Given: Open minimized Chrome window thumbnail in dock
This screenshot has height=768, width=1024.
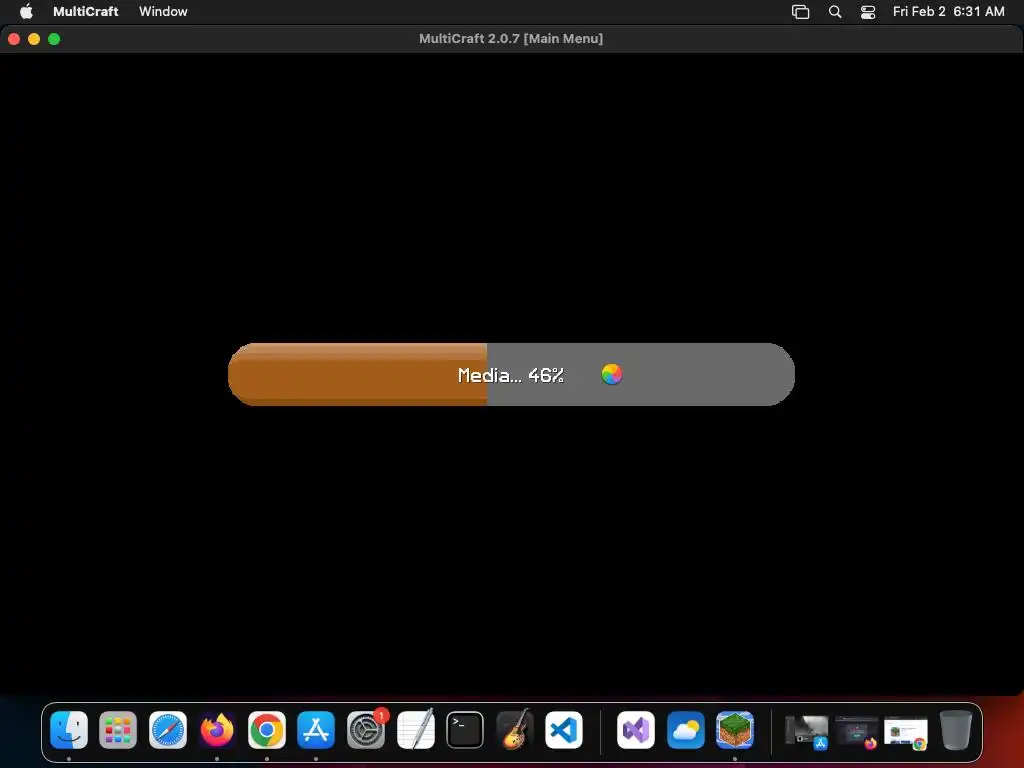Looking at the screenshot, I should point(906,732).
